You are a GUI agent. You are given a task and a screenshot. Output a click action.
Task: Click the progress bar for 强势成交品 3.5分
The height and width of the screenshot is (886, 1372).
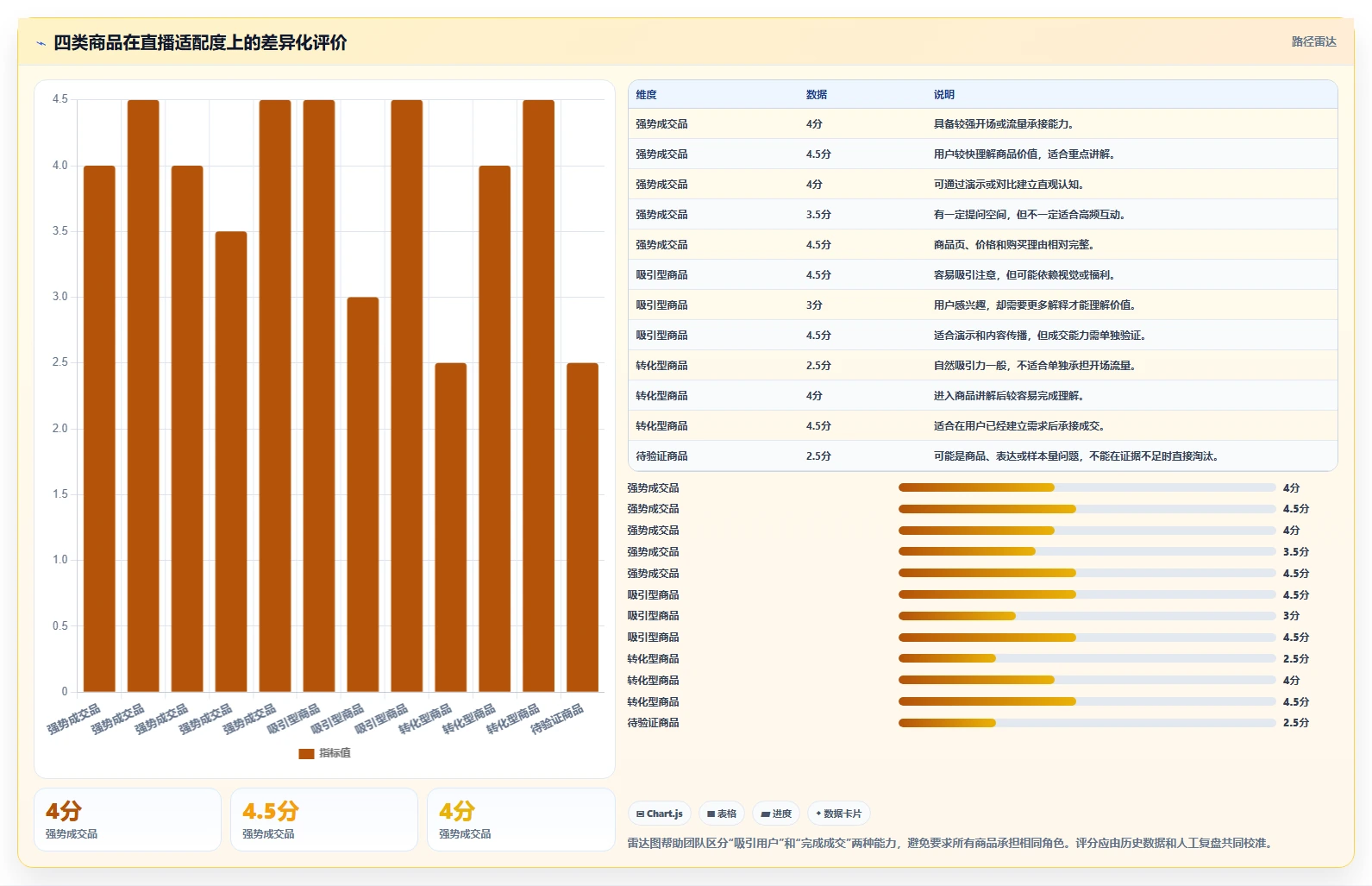[1087, 551]
